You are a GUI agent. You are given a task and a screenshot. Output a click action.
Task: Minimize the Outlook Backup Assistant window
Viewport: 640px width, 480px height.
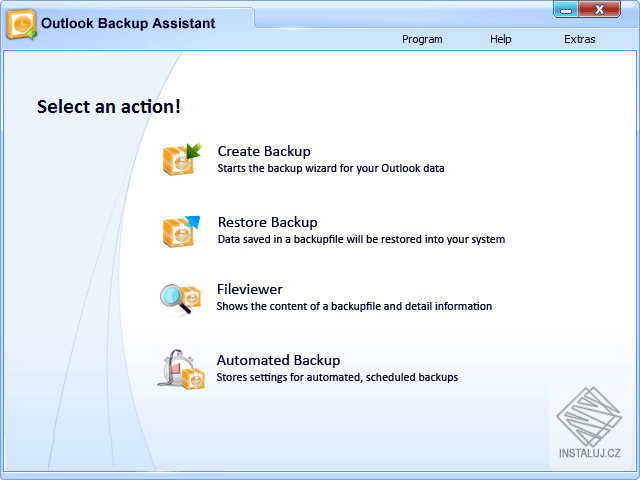(566, 9)
